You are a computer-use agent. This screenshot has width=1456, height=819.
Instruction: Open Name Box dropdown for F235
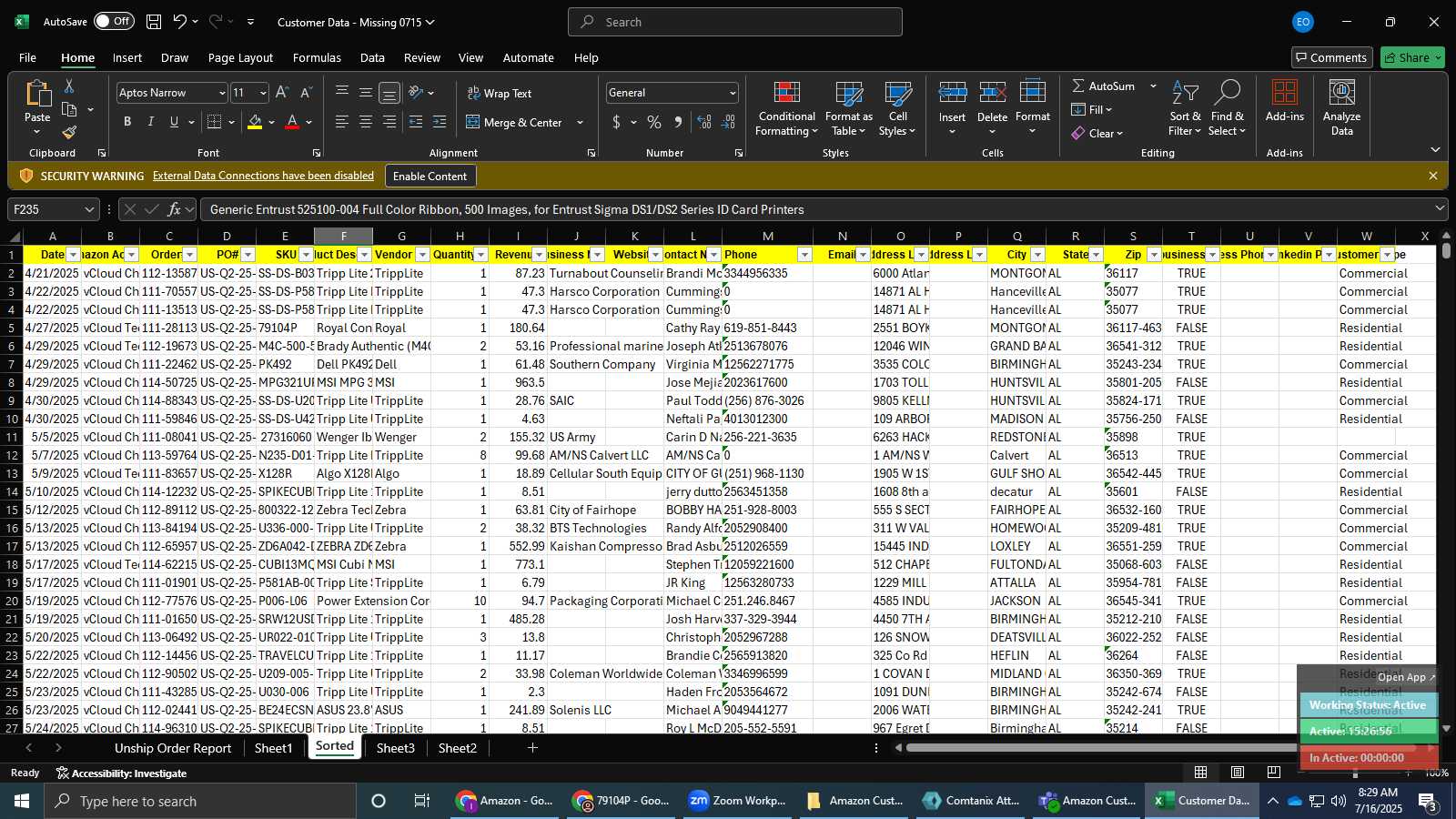click(89, 209)
